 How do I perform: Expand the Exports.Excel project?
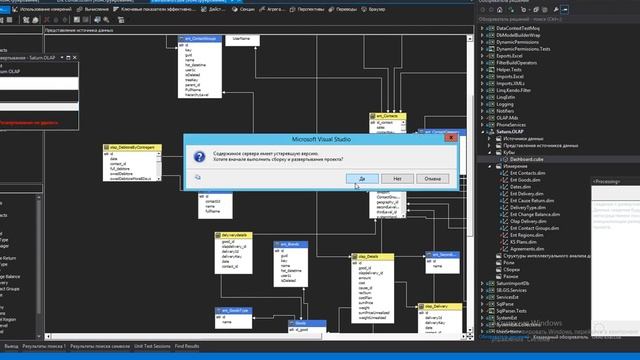pos(482,56)
